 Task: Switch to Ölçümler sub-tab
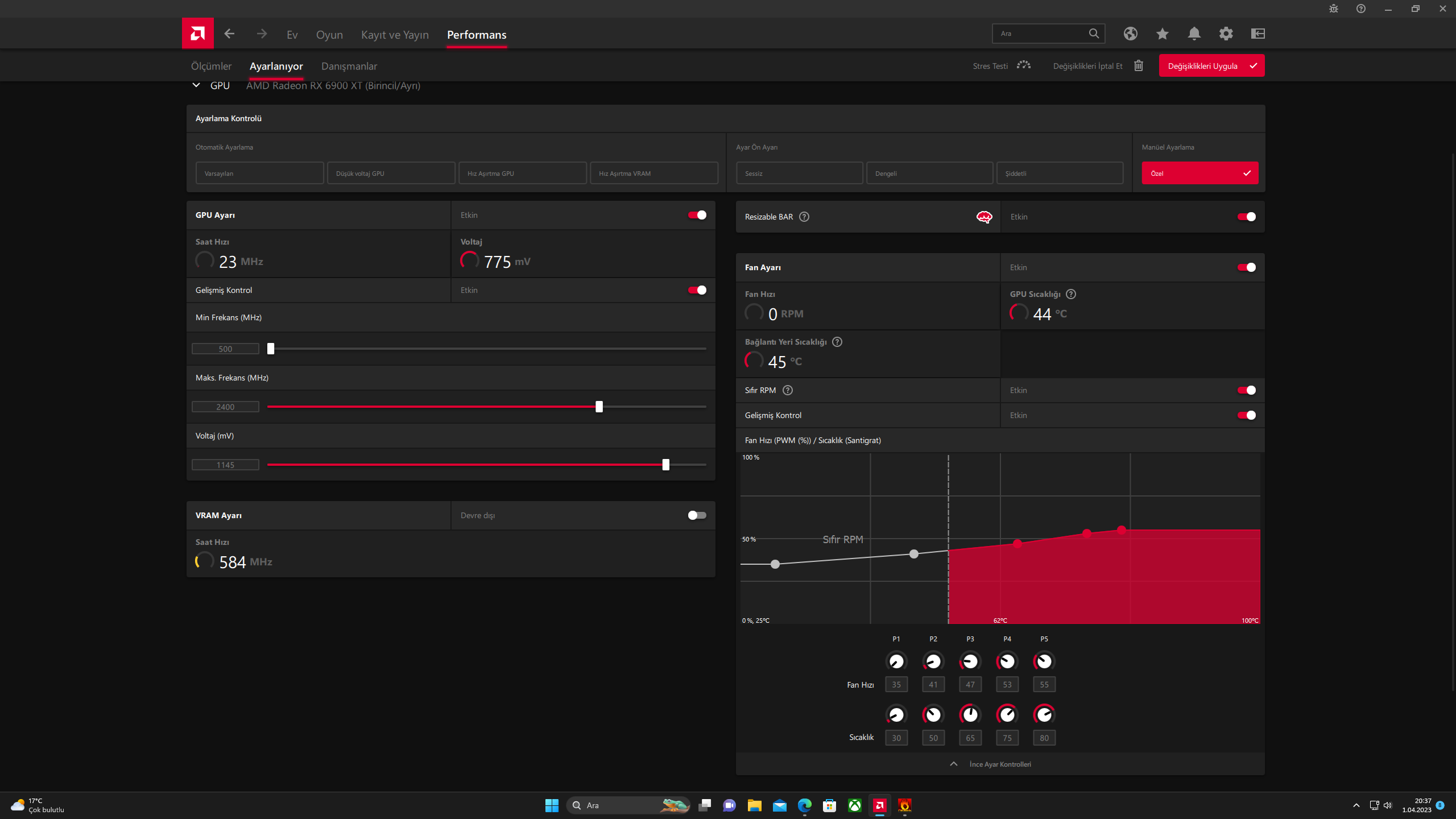point(211,66)
